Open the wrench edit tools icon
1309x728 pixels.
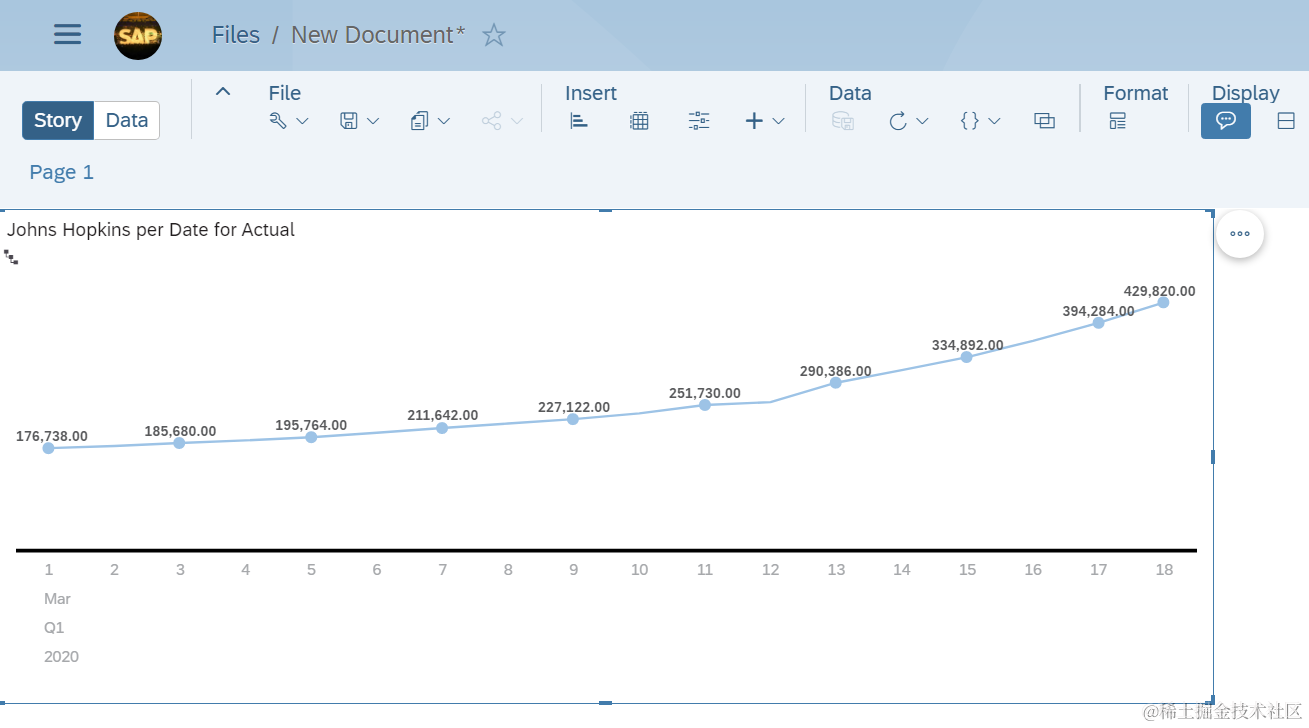tap(278, 121)
